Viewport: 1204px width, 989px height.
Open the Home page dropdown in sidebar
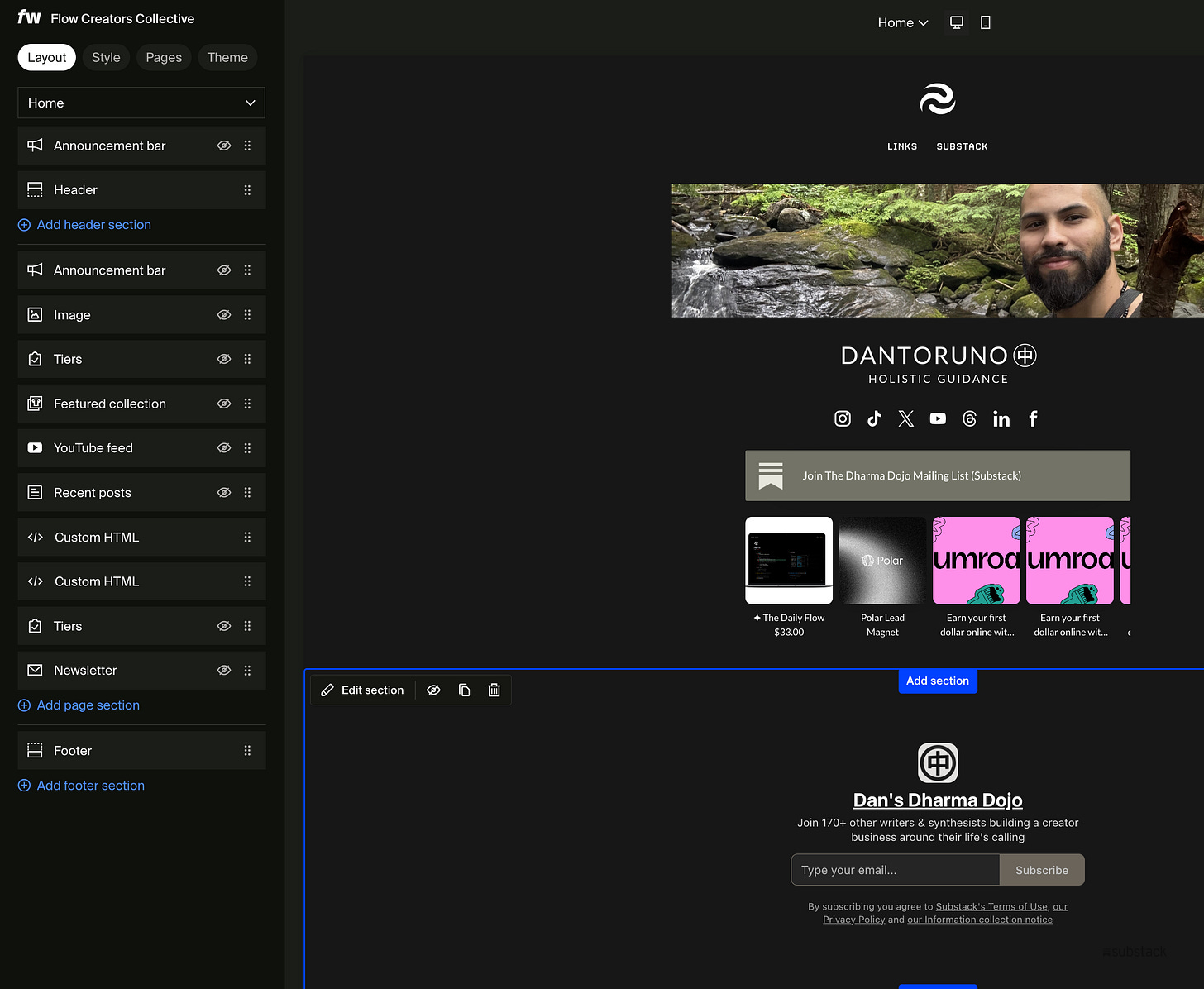(141, 103)
